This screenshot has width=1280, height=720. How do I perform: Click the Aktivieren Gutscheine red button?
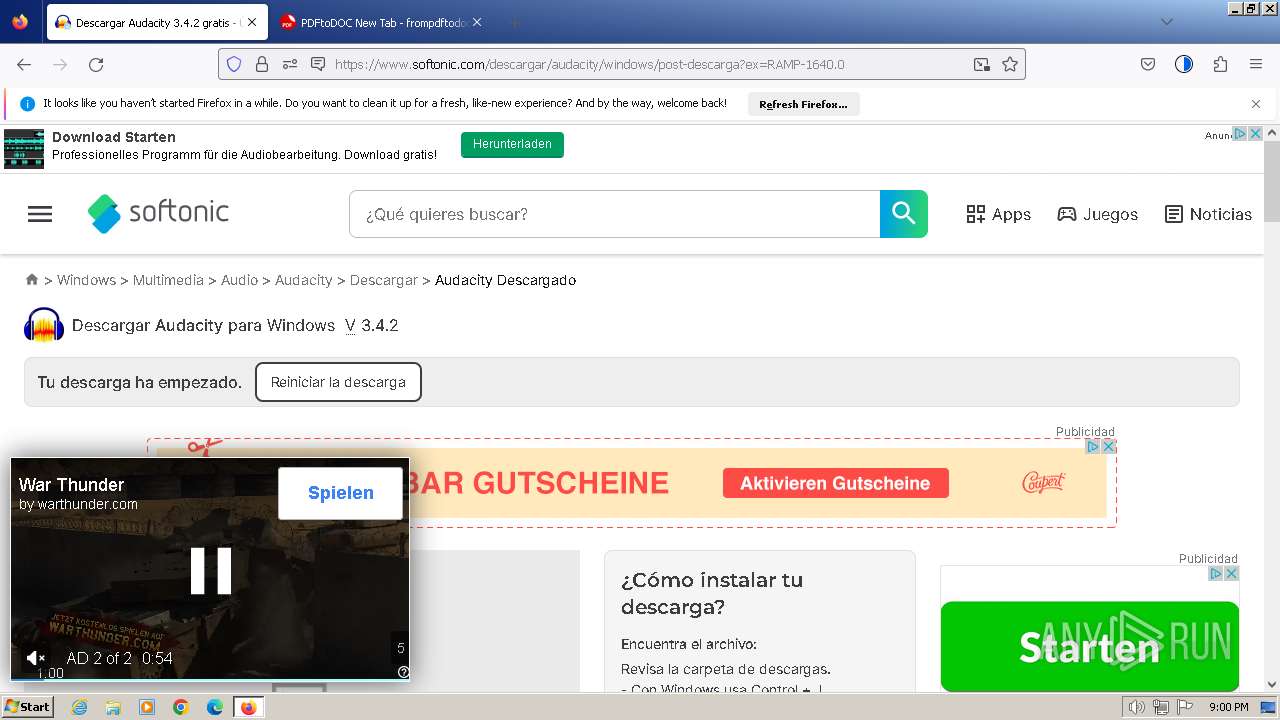[x=835, y=483]
